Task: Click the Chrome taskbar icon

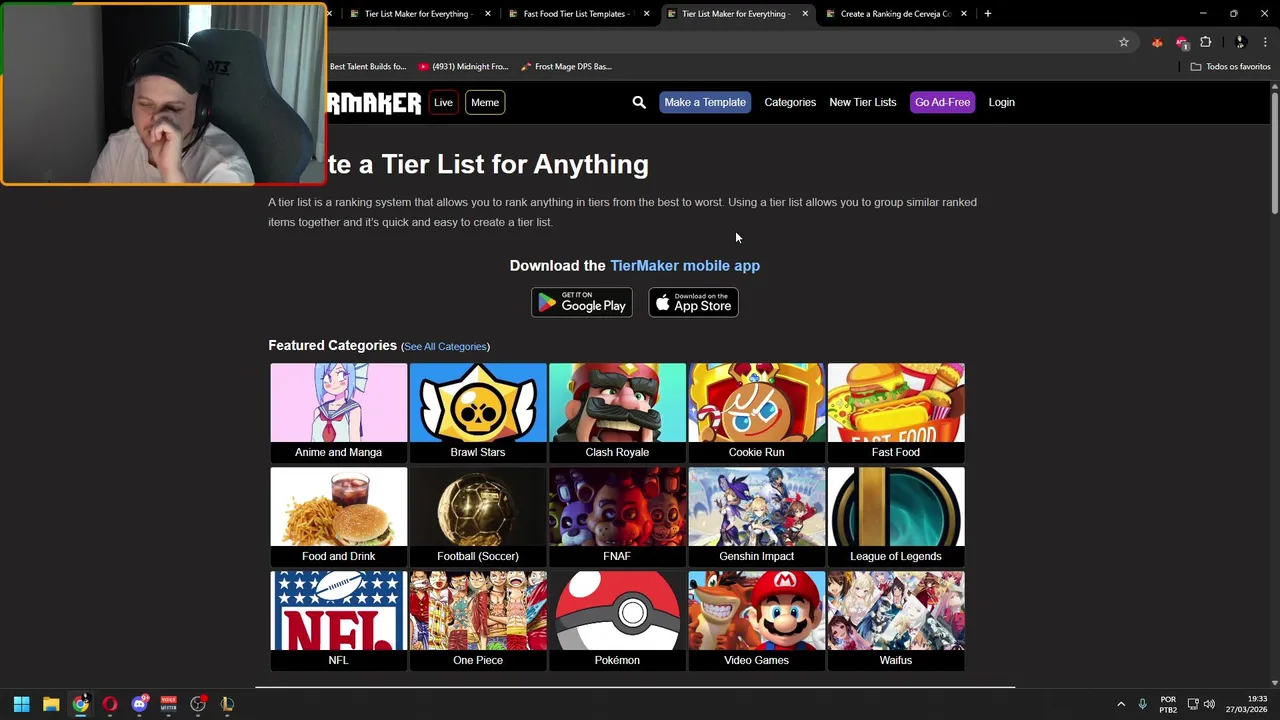Action: [x=80, y=704]
